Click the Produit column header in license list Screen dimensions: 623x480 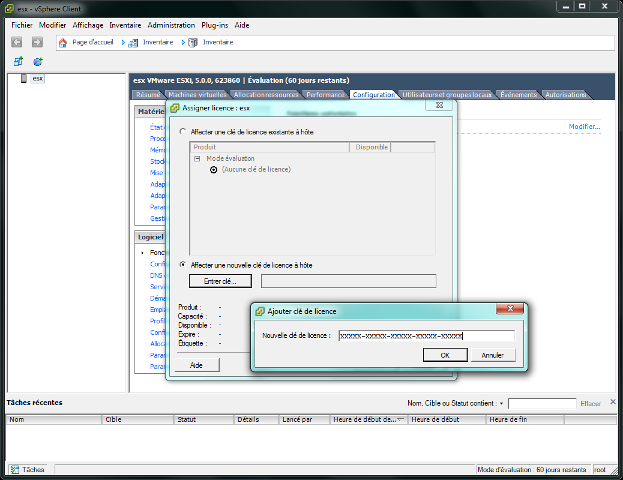point(270,147)
